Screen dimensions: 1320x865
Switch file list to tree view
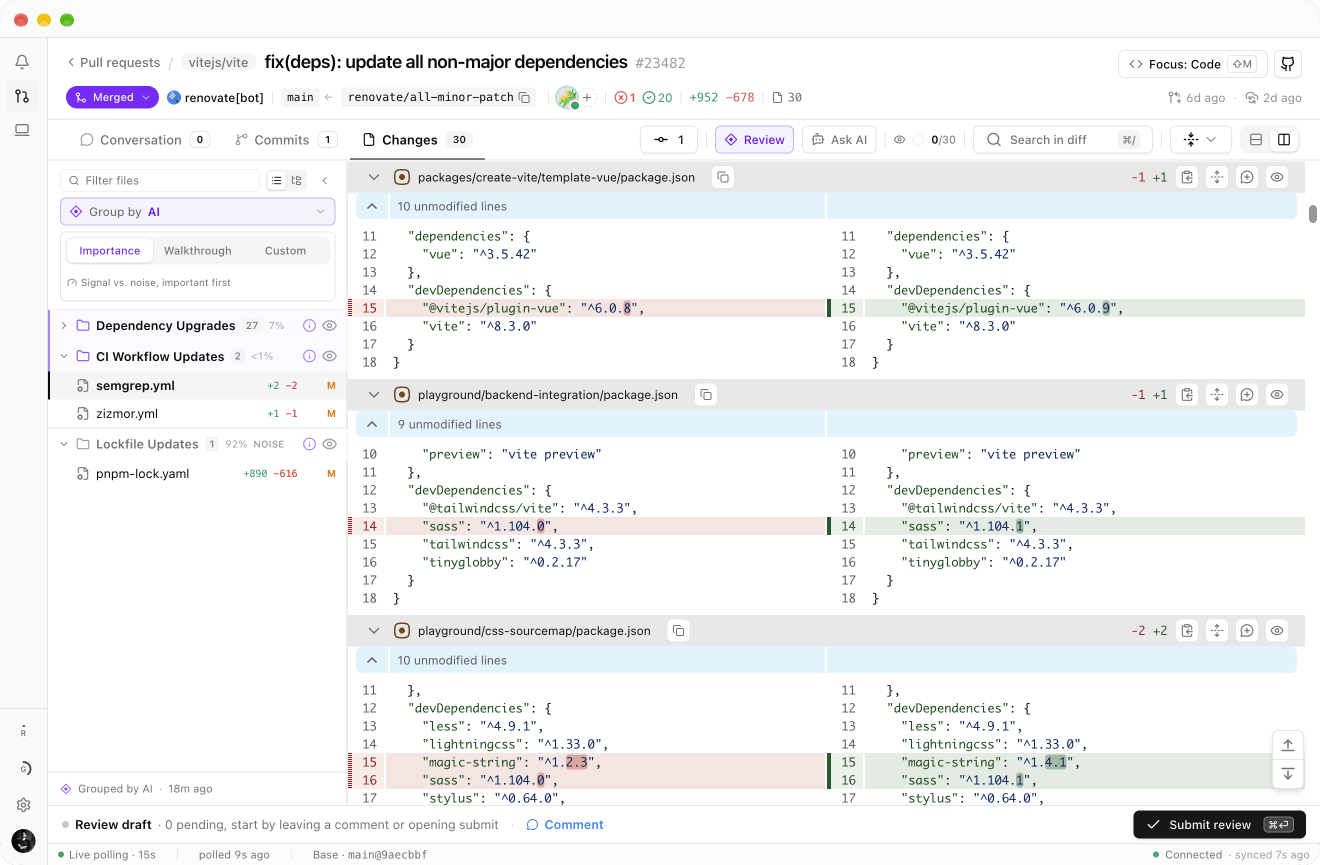pyautogui.click(x=297, y=181)
